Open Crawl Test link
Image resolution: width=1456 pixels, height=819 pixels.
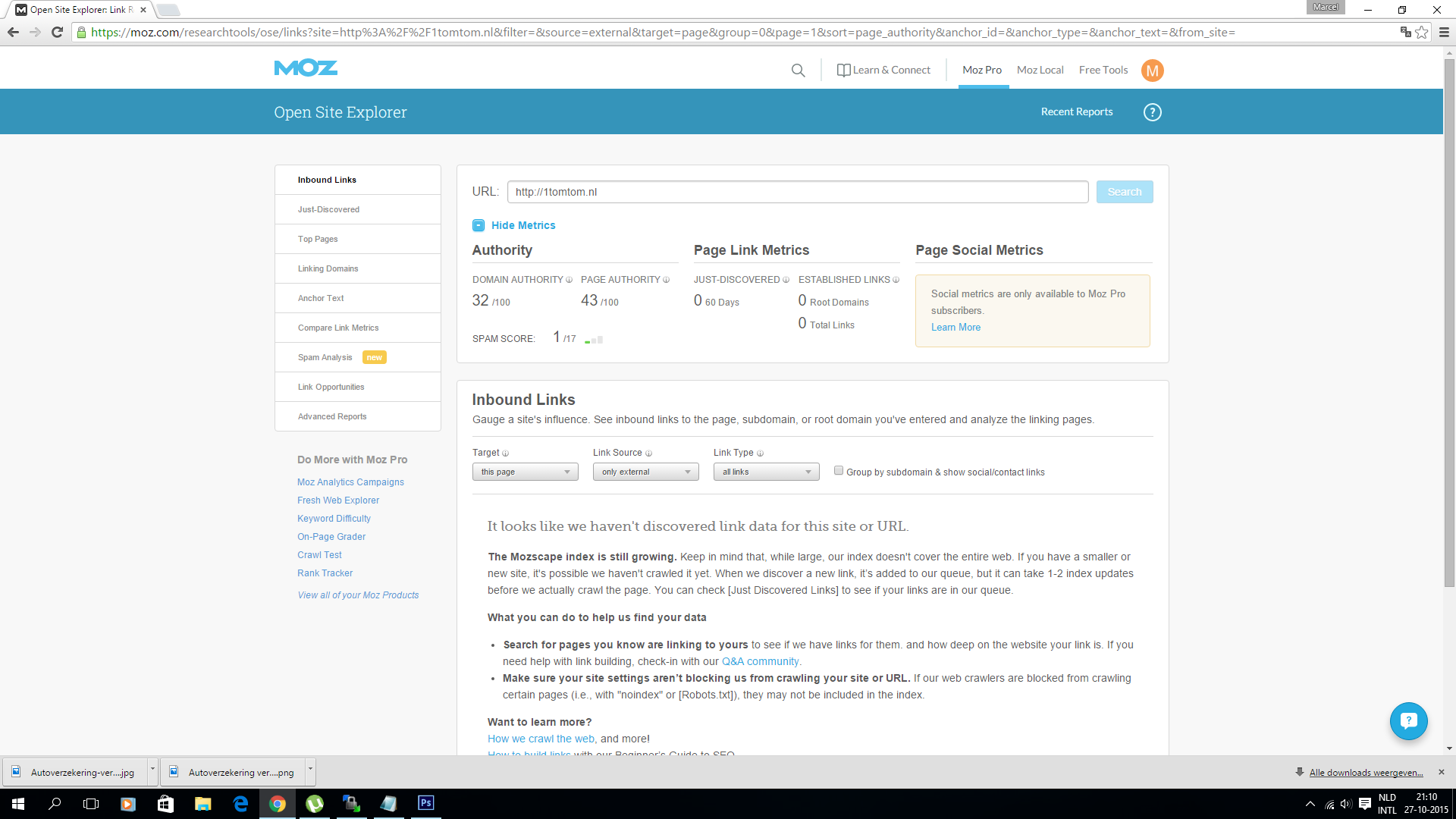319,555
